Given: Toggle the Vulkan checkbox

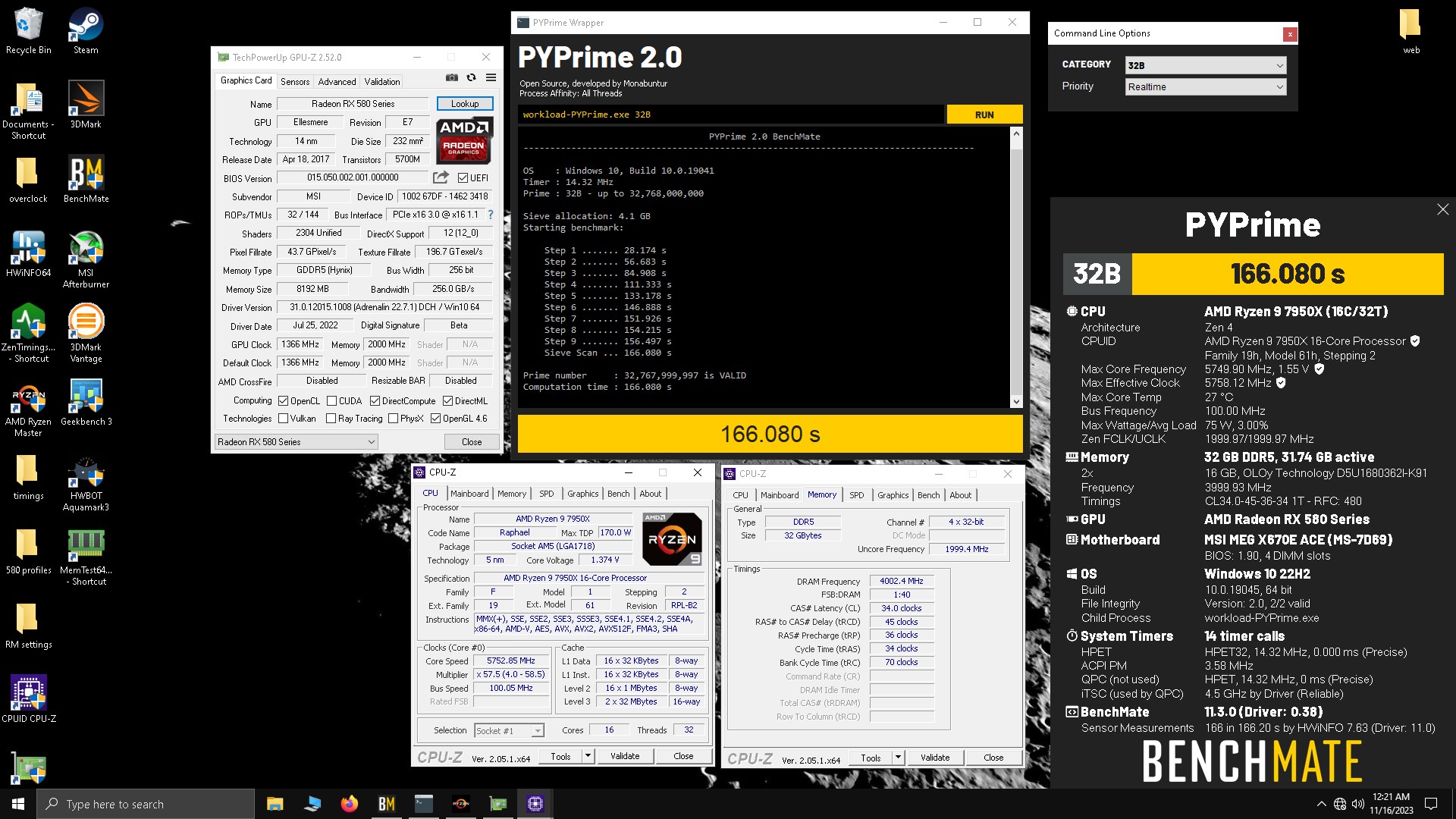Looking at the screenshot, I should 283,419.
